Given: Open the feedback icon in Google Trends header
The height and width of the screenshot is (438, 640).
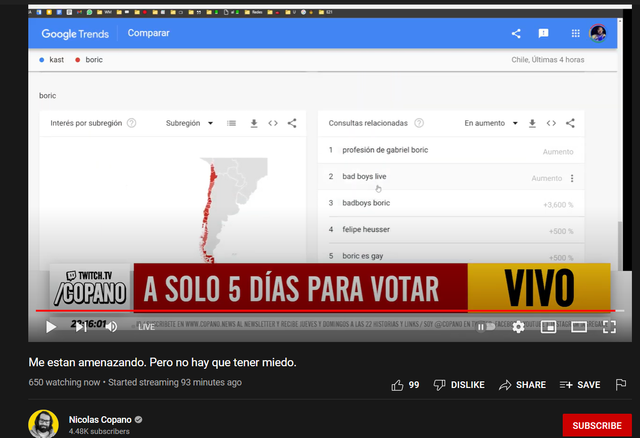Looking at the screenshot, I should 543,33.
